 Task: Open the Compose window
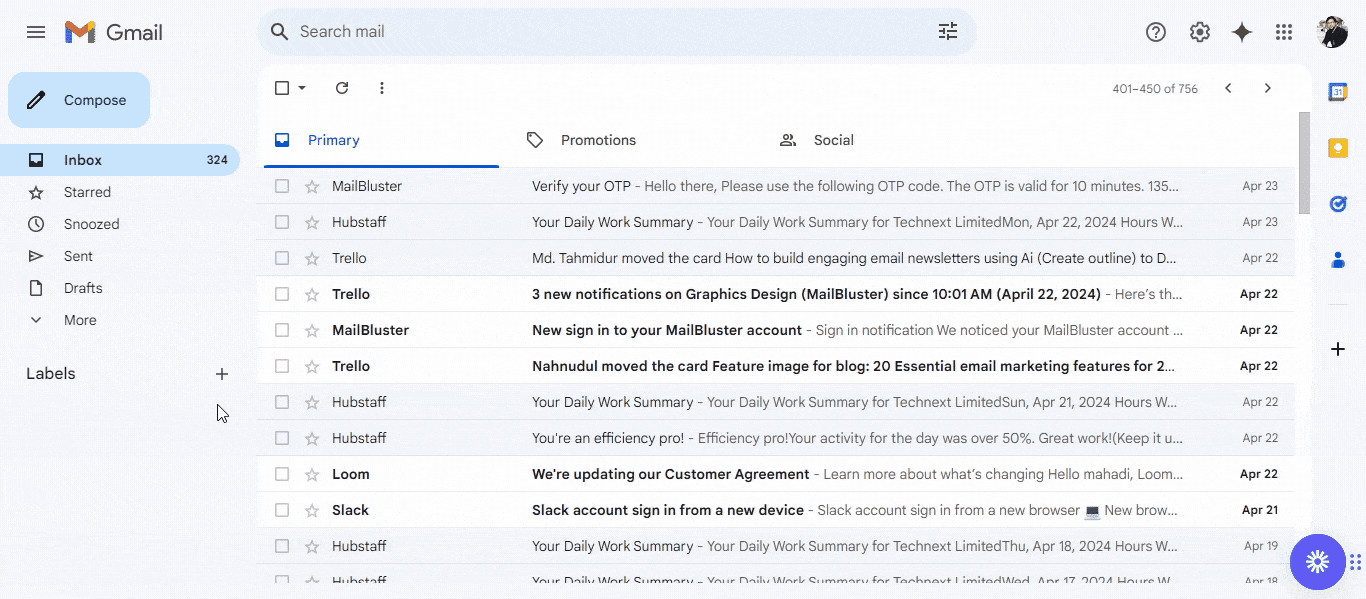(78, 100)
